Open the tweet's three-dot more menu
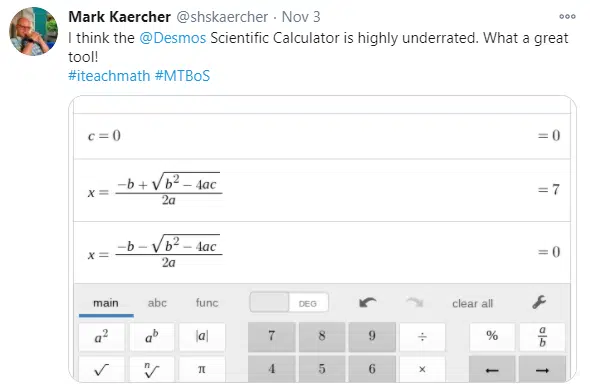Image resolution: width=590 pixels, height=390 pixels. tap(567, 17)
